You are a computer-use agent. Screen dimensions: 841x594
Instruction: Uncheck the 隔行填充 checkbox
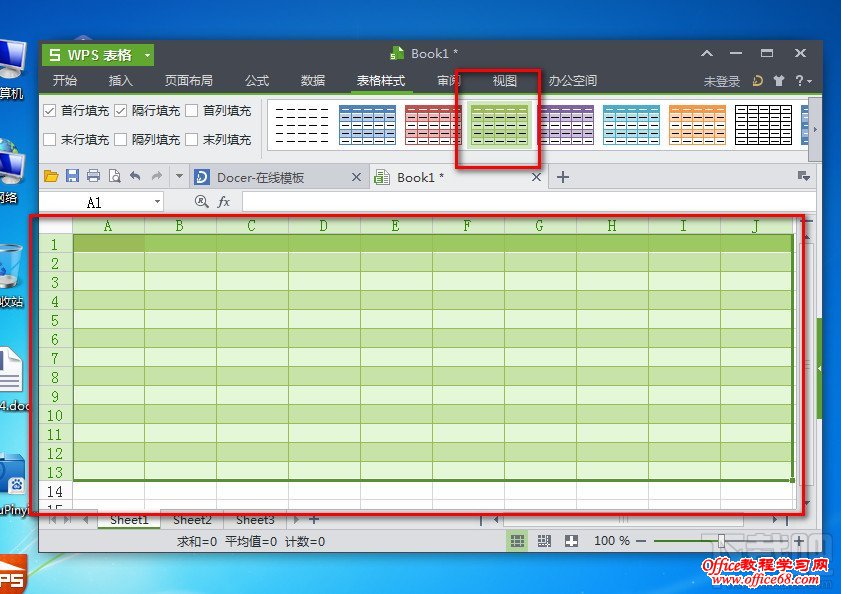coord(121,111)
